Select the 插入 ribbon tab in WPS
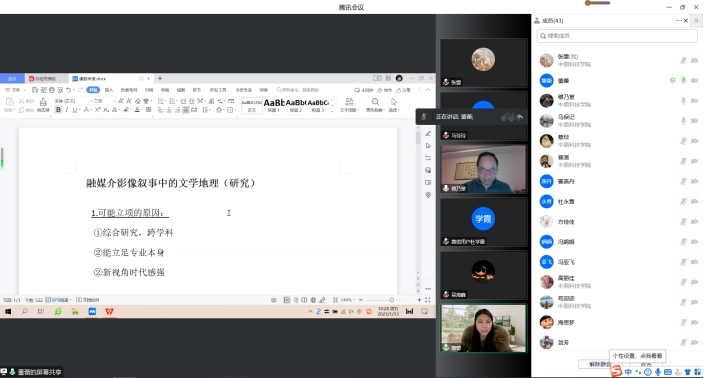The height and width of the screenshot is (378, 704). coord(109,90)
